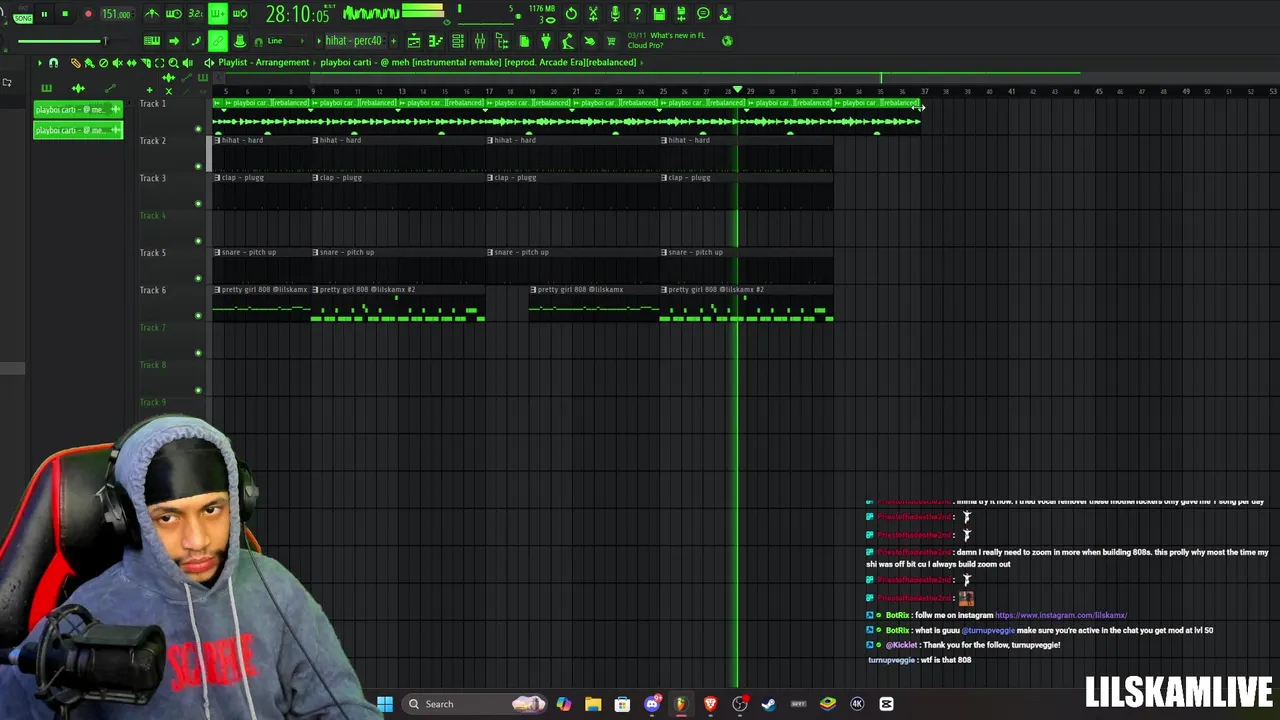Select the pencil Draw tool
Image resolution: width=1280 pixels, height=720 pixels.
75,63
